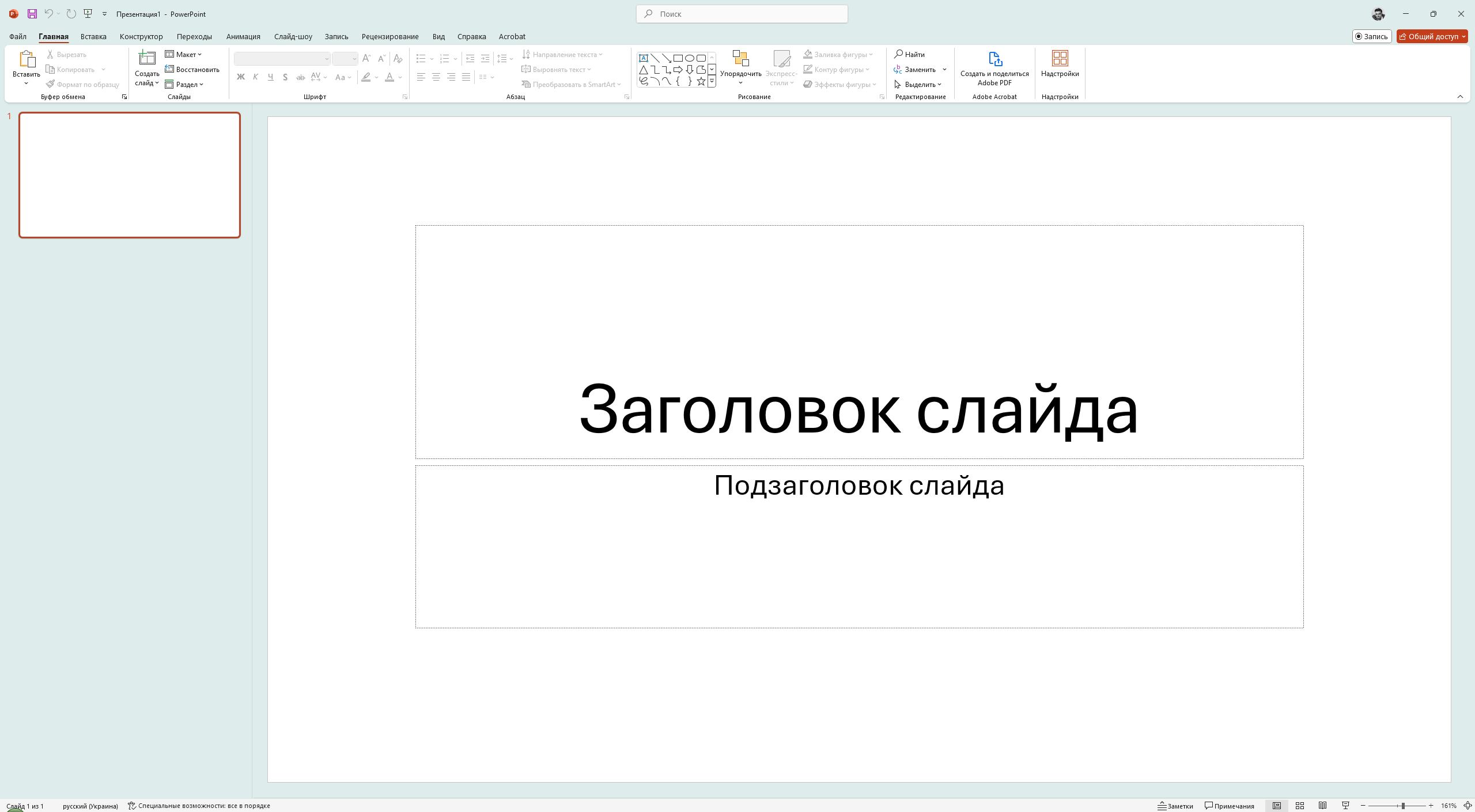Image resolution: width=1475 pixels, height=812 pixels.
Task: Switch to the Вставка ribbon tab
Action: [x=93, y=36]
